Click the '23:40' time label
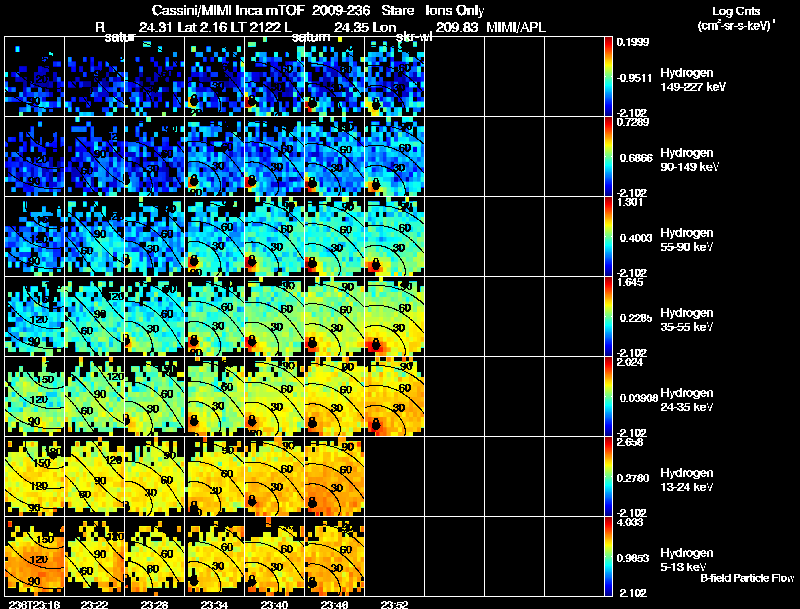 [275, 604]
